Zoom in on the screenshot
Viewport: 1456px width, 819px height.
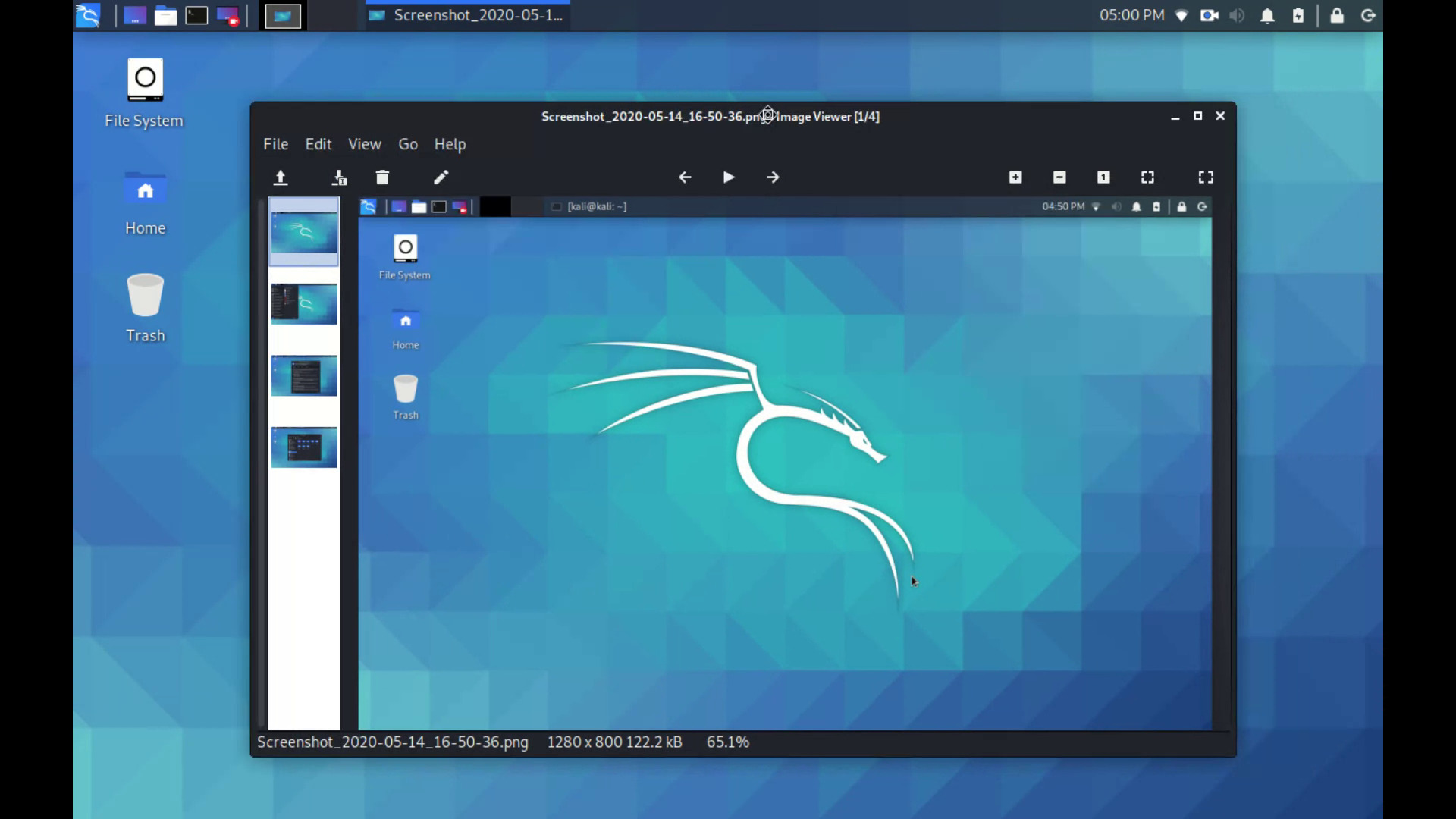[1015, 177]
